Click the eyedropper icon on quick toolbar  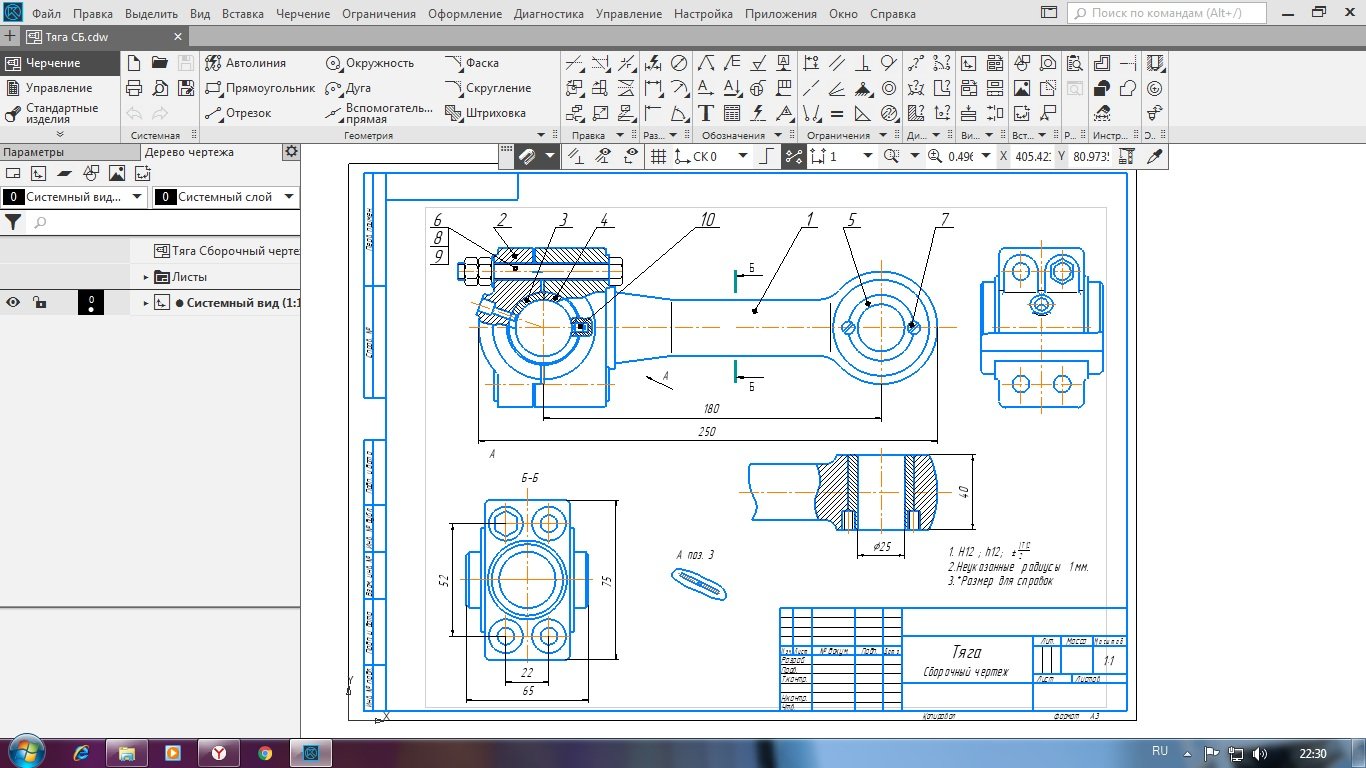click(x=1154, y=156)
